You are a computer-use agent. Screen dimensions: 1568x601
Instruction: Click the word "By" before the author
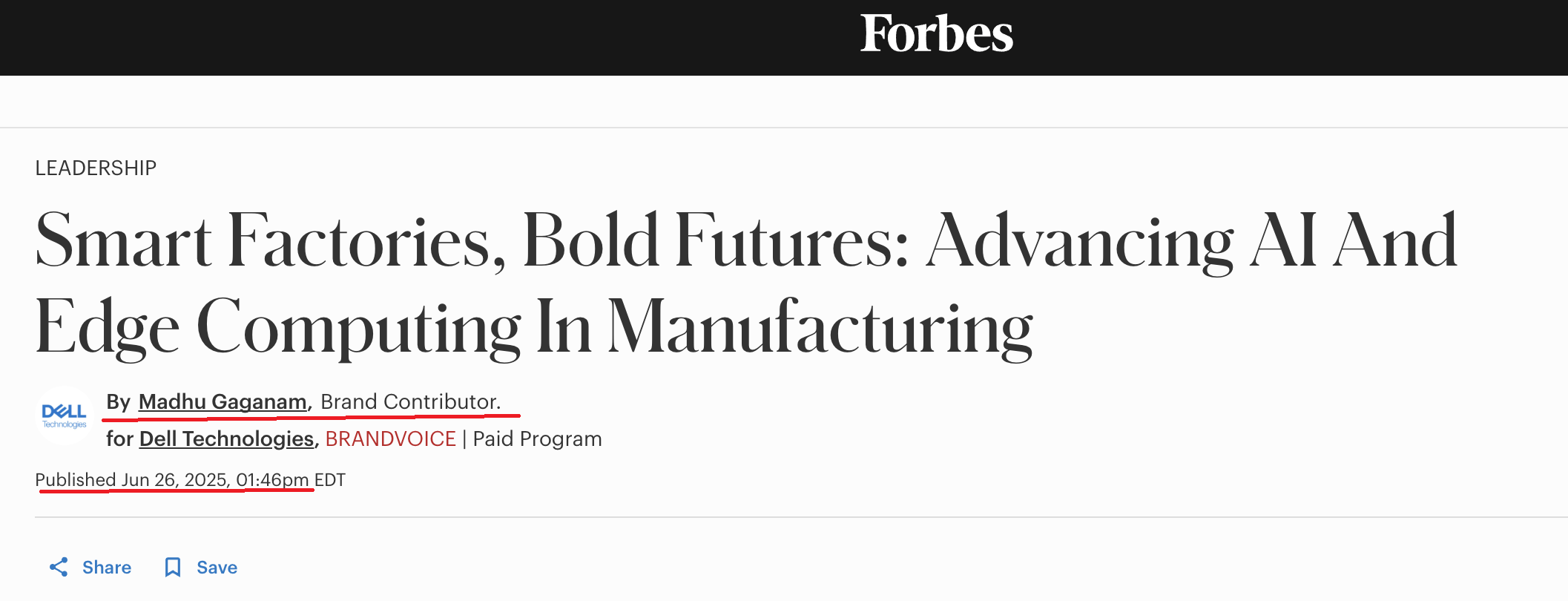click(x=119, y=401)
